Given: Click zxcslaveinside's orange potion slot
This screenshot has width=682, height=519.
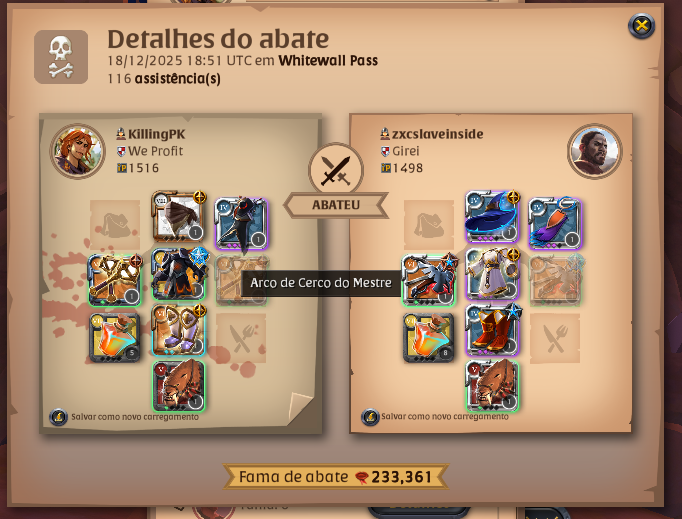Looking at the screenshot, I should coord(428,337).
